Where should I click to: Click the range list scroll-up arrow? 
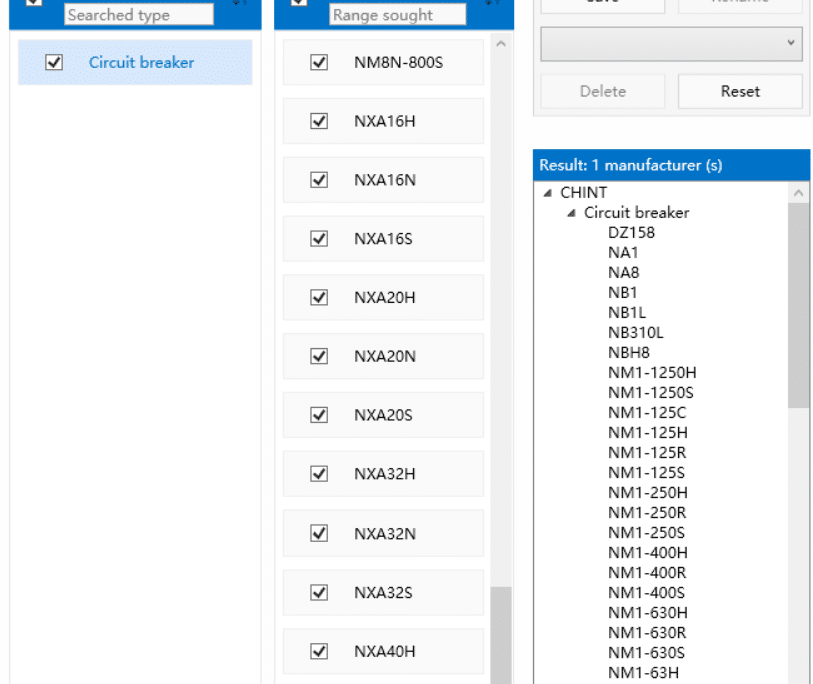(501, 44)
